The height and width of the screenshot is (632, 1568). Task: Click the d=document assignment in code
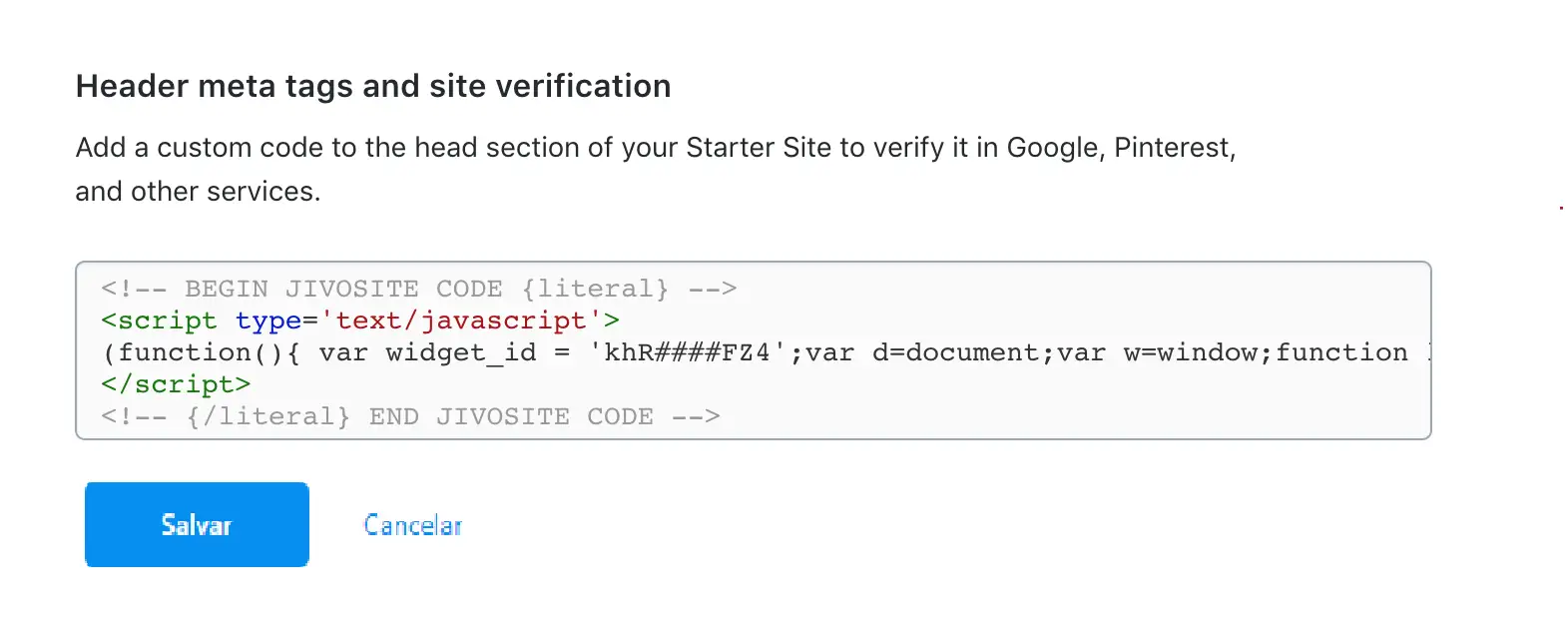point(955,353)
